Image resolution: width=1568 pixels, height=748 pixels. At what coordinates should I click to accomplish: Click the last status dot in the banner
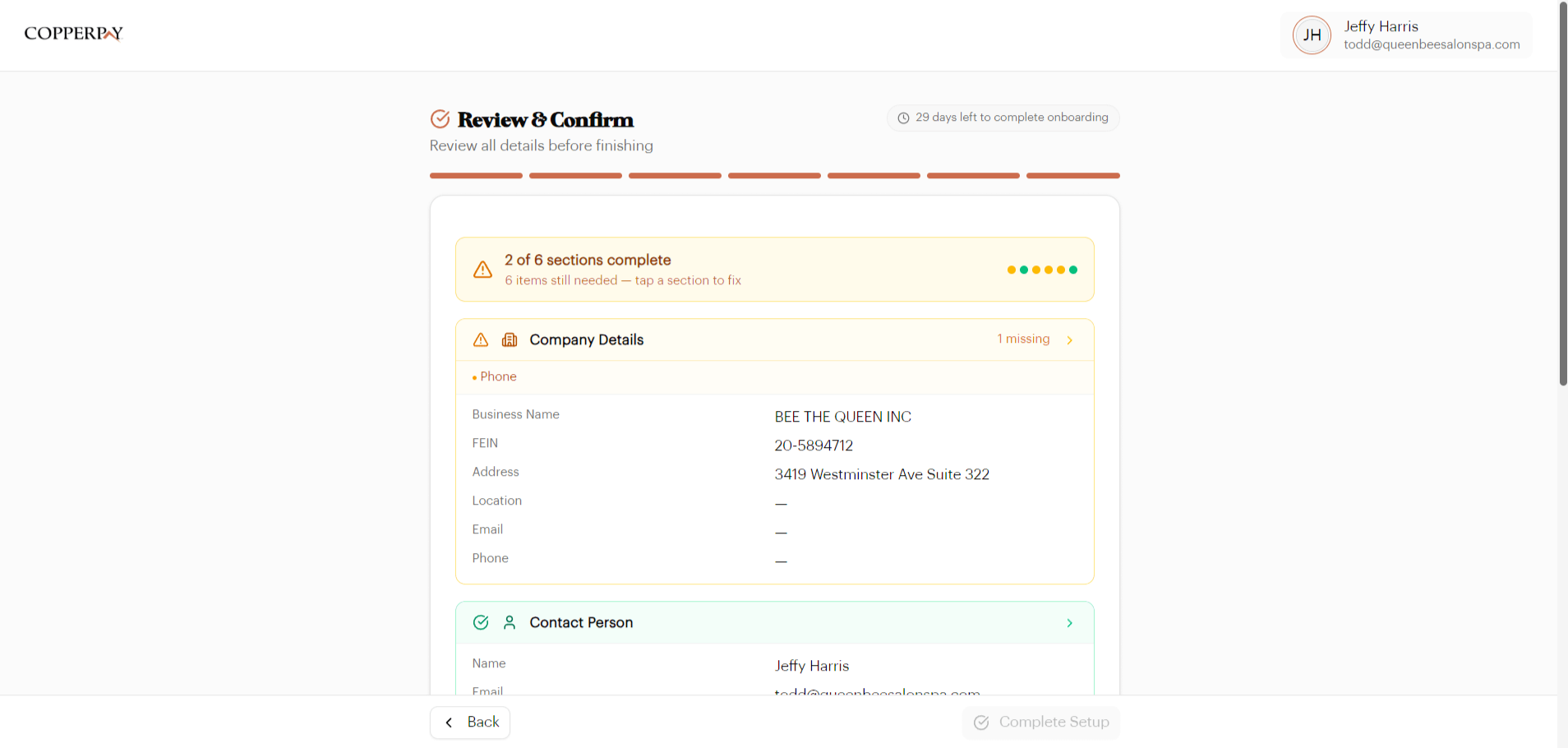tap(1074, 270)
